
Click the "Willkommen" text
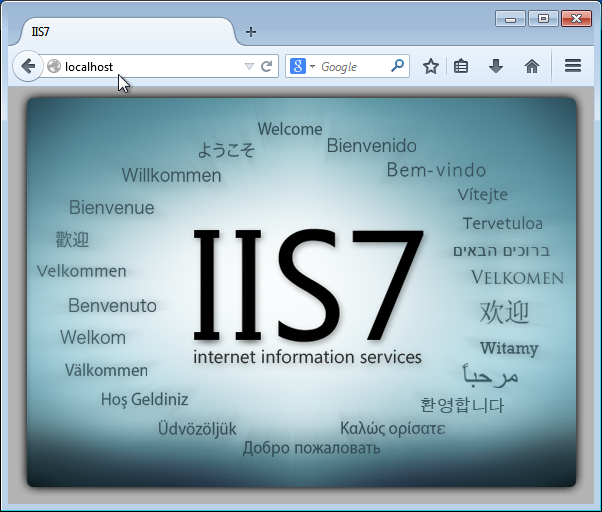pyautogui.click(x=172, y=175)
